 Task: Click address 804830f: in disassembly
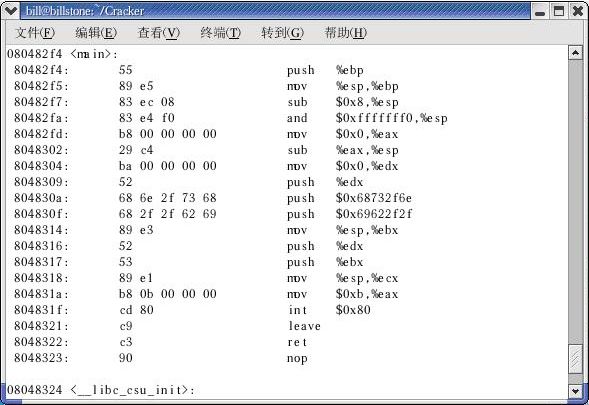click(41, 214)
